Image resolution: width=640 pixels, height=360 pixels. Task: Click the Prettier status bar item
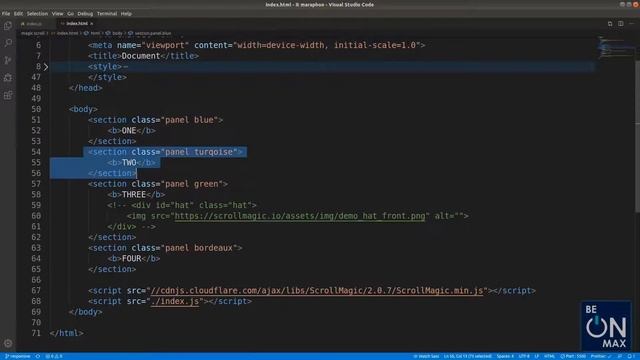(601, 356)
